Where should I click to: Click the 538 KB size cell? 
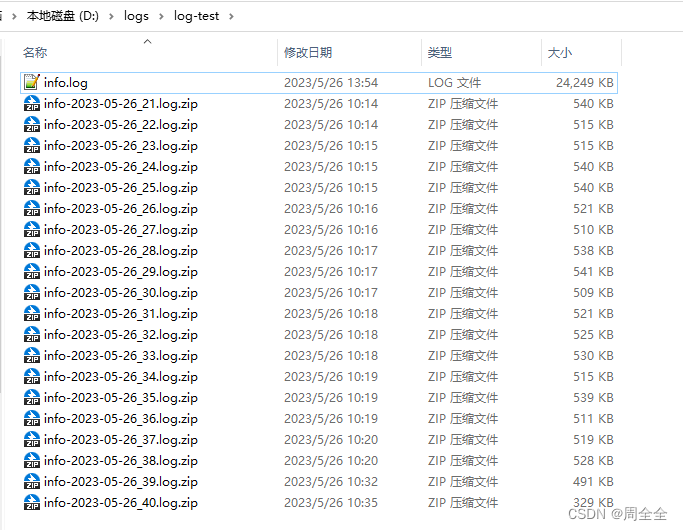pyautogui.click(x=593, y=250)
